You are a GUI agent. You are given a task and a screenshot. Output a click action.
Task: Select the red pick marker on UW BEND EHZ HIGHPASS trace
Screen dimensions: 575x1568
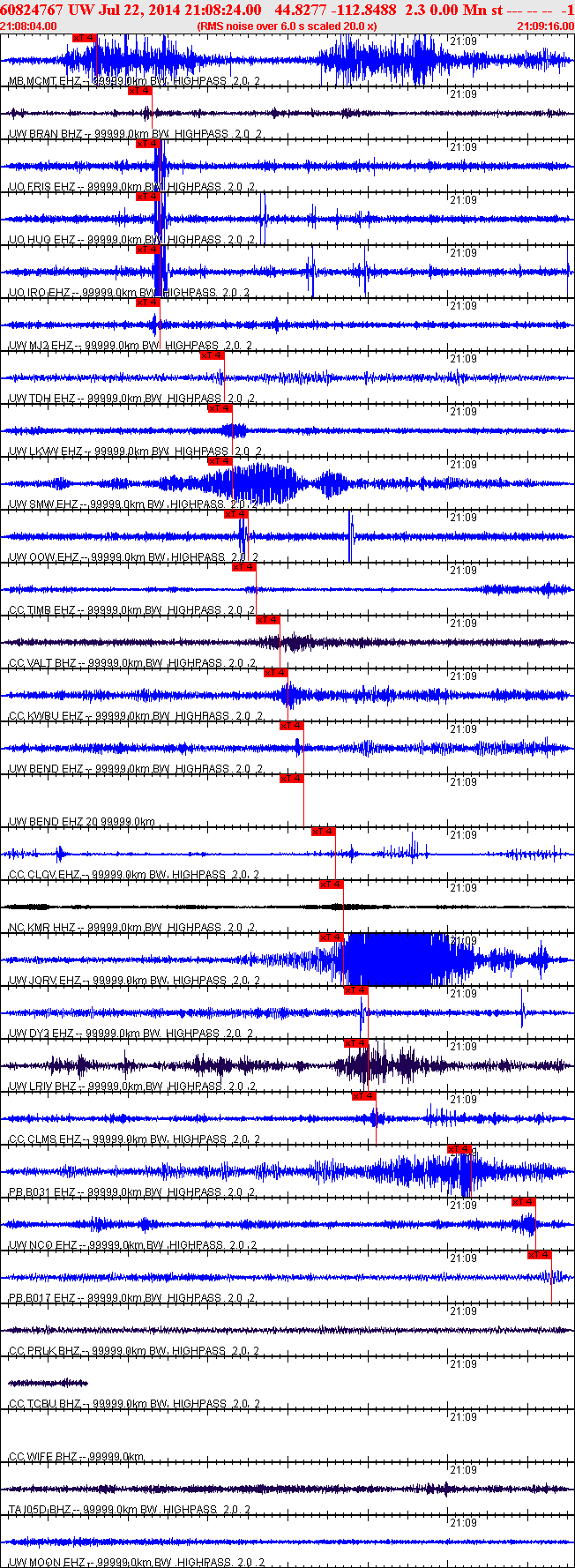point(292,726)
